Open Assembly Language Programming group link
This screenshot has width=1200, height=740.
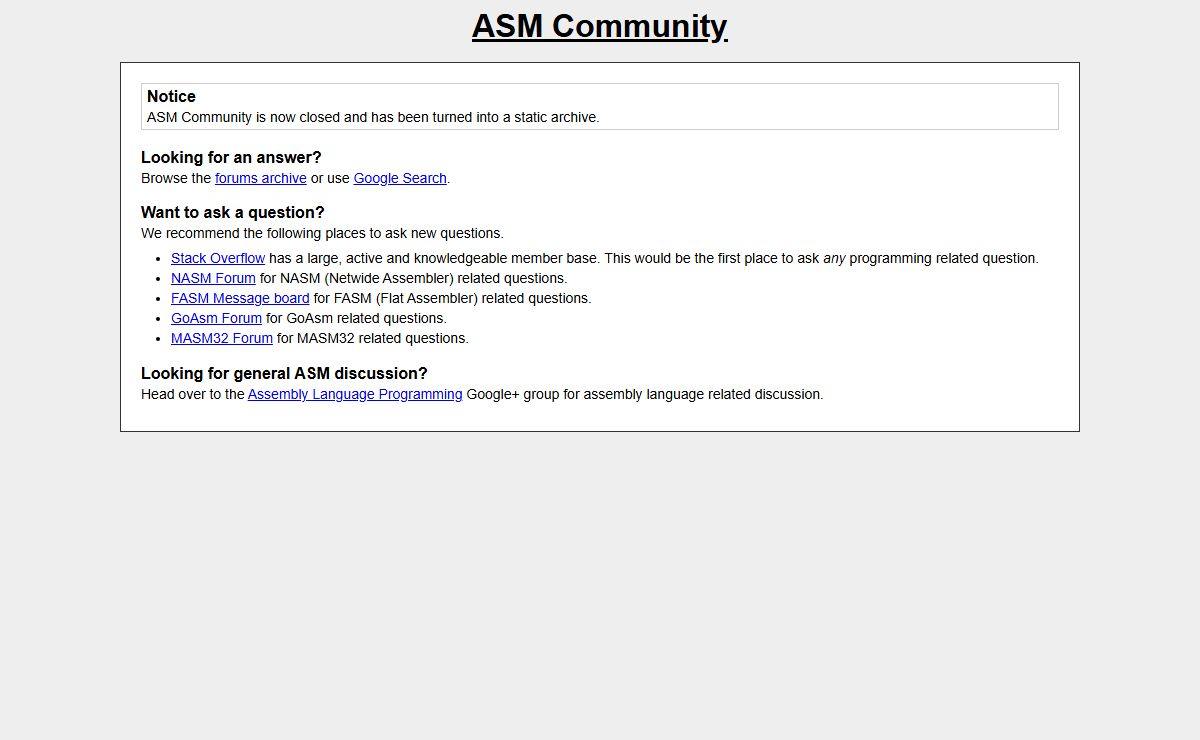[x=355, y=394]
